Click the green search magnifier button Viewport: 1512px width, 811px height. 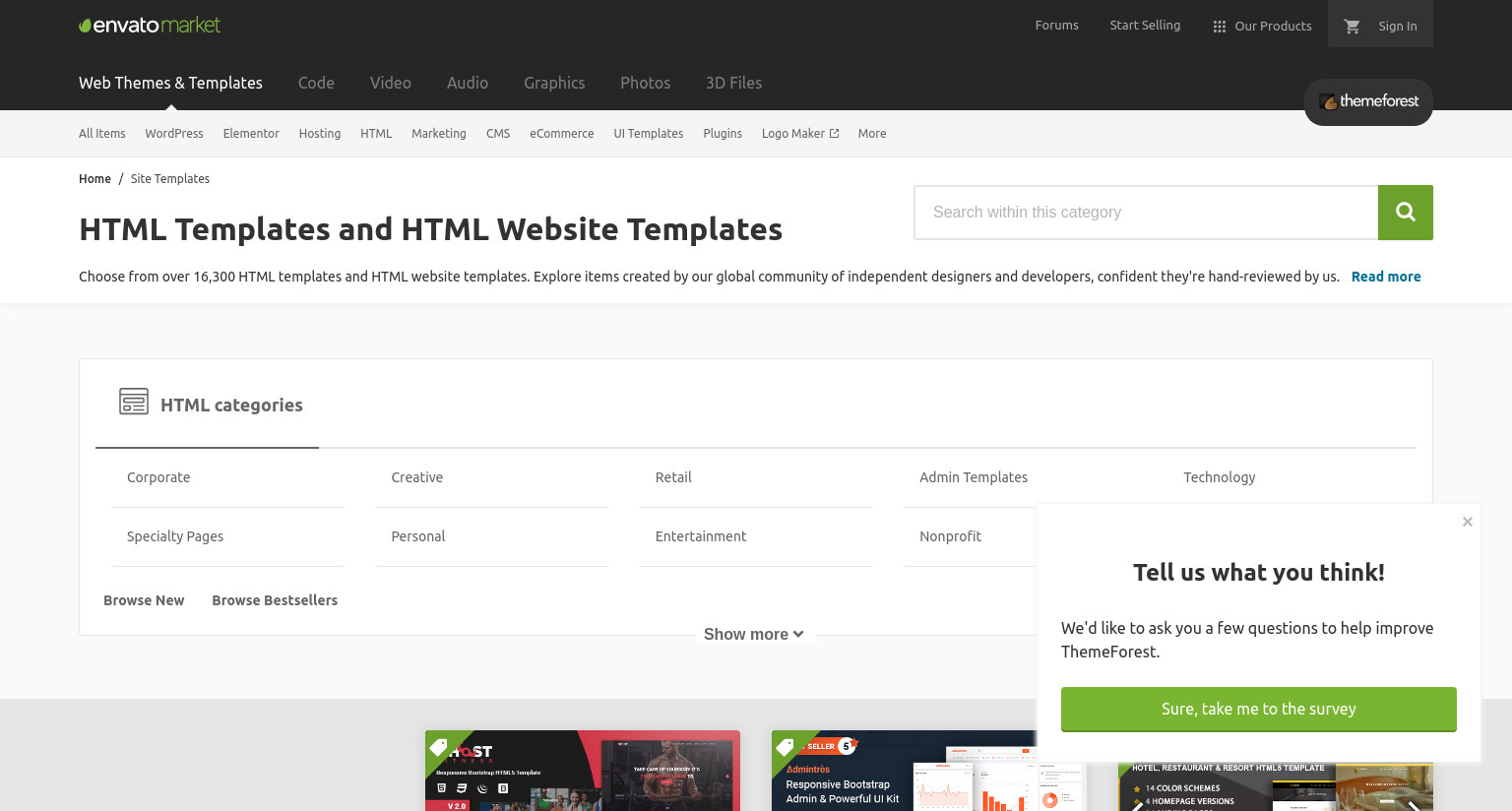(1406, 213)
